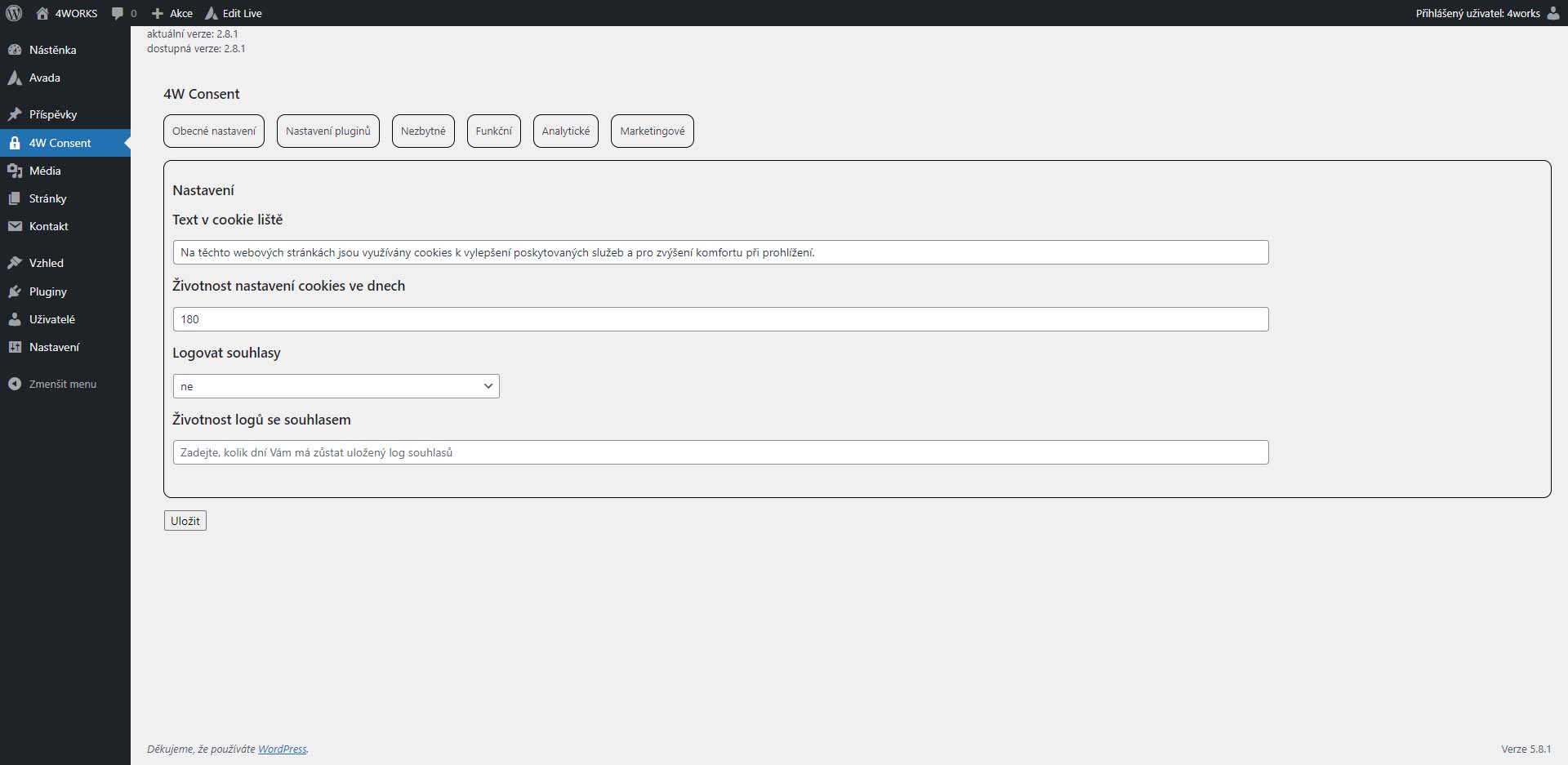Image resolution: width=1568 pixels, height=765 pixels.
Task: Open Nastavení in the sidebar
Action: pyautogui.click(x=65, y=347)
